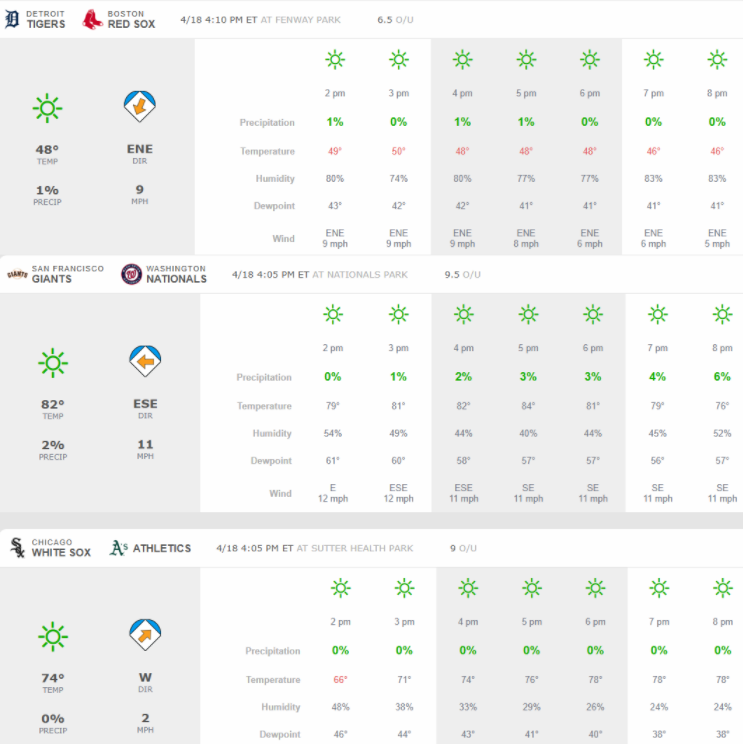Click the ENE wind direction diamond icon
Viewport: 743px width, 744px height.
coord(140,106)
